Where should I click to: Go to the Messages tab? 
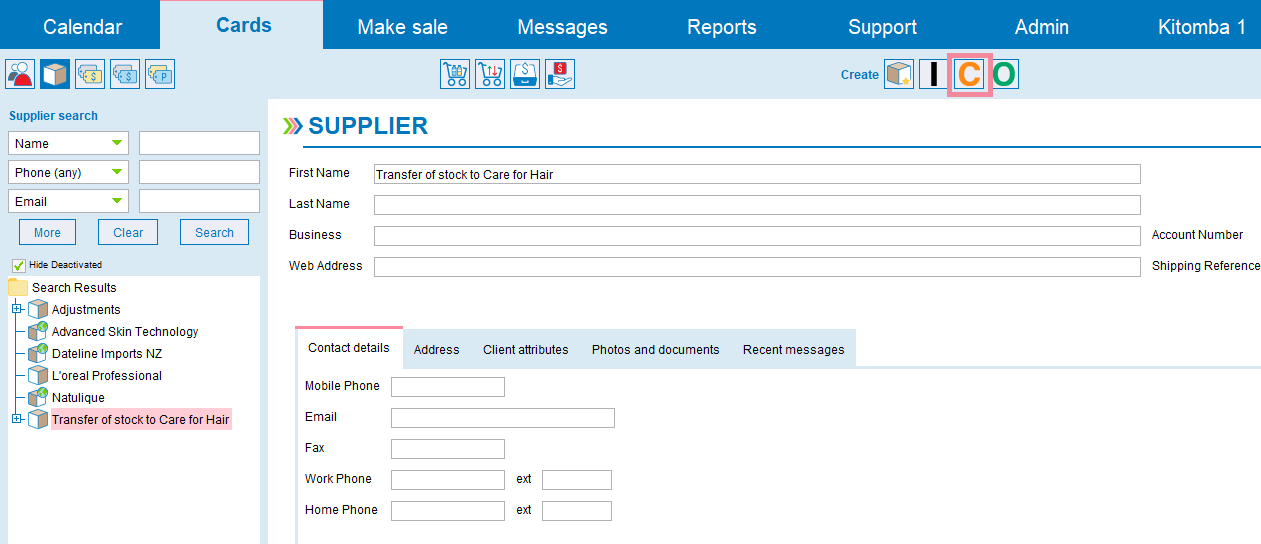point(562,27)
